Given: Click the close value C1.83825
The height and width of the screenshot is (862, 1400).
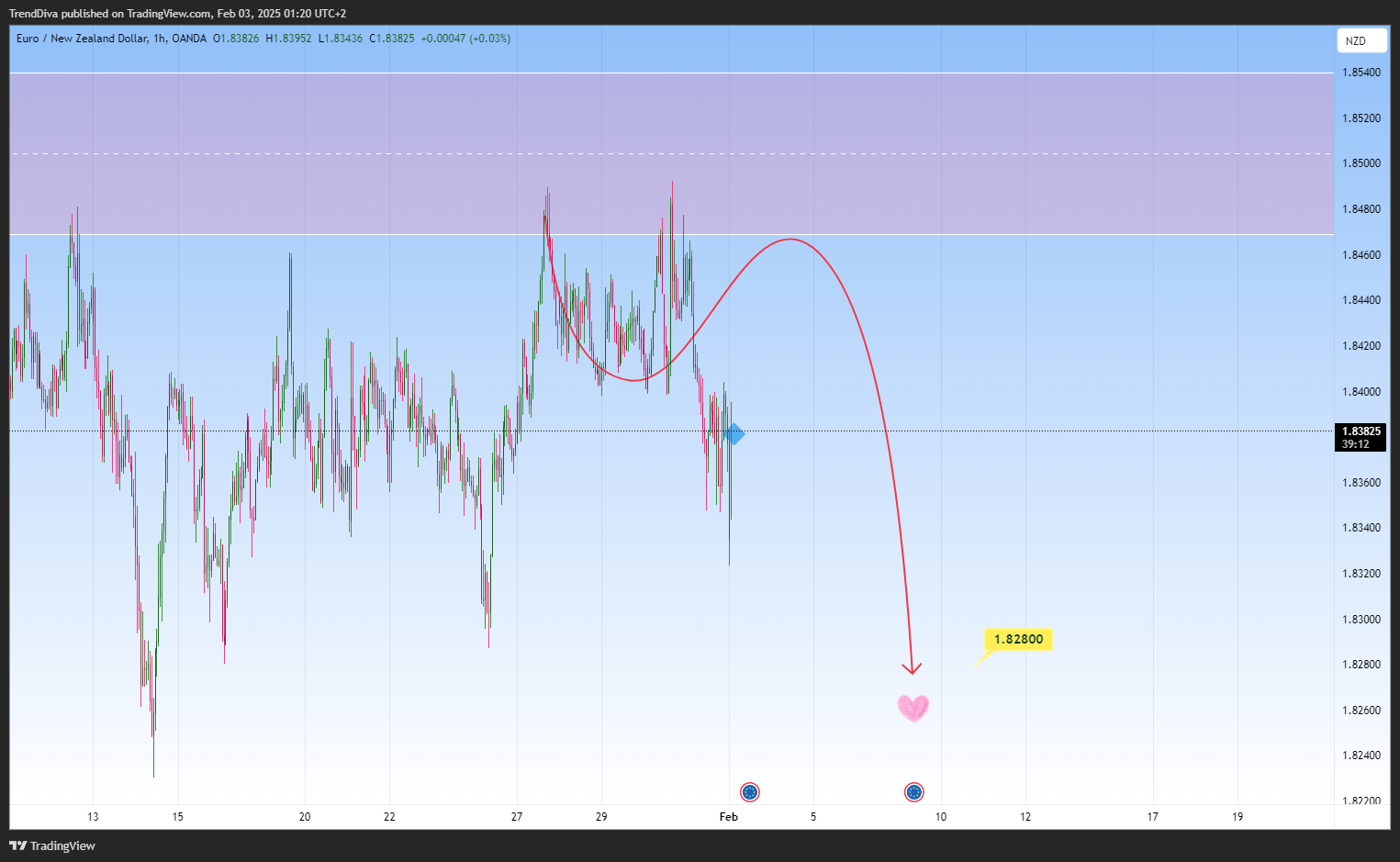Looking at the screenshot, I should point(392,39).
